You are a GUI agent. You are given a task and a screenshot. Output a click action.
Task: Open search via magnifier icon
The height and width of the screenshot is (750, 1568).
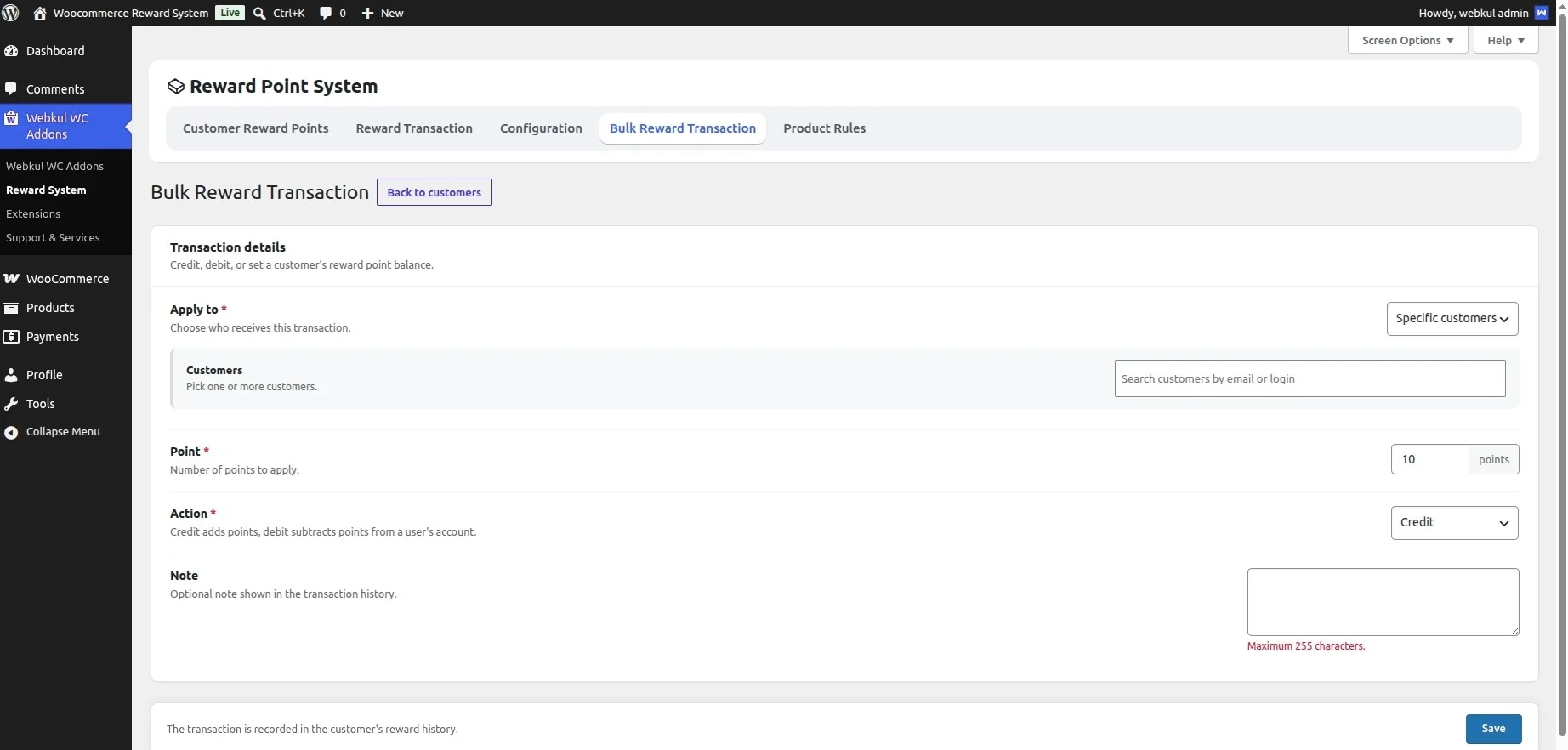click(x=260, y=13)
